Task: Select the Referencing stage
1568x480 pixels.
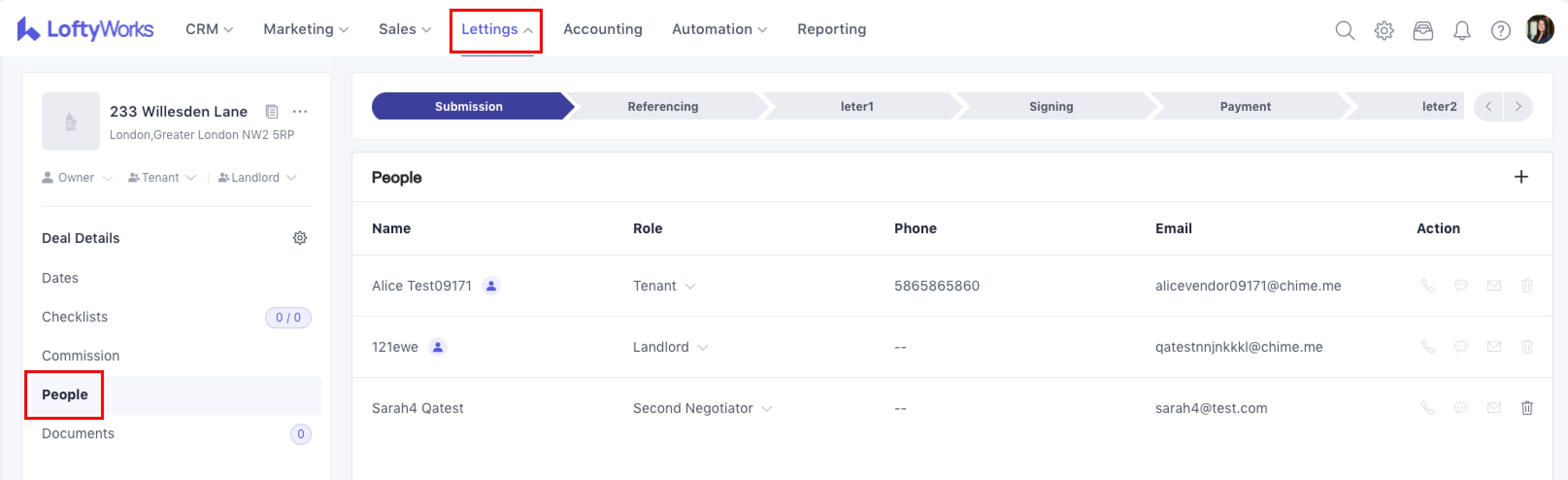Action: (662, 106)
